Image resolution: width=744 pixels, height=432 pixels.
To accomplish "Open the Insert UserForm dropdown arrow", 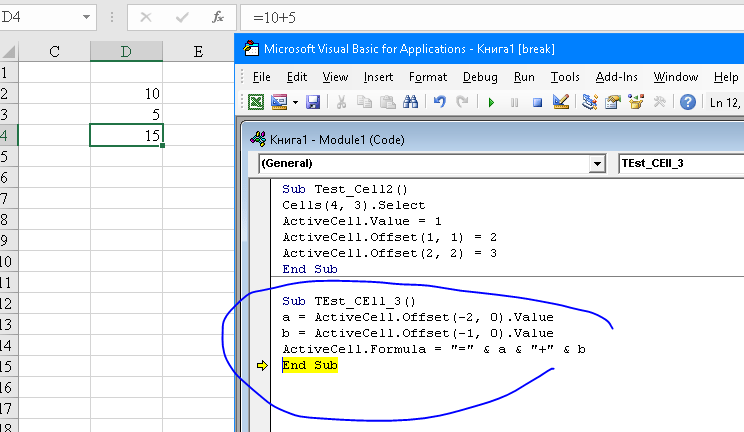I will pos(295,102).
